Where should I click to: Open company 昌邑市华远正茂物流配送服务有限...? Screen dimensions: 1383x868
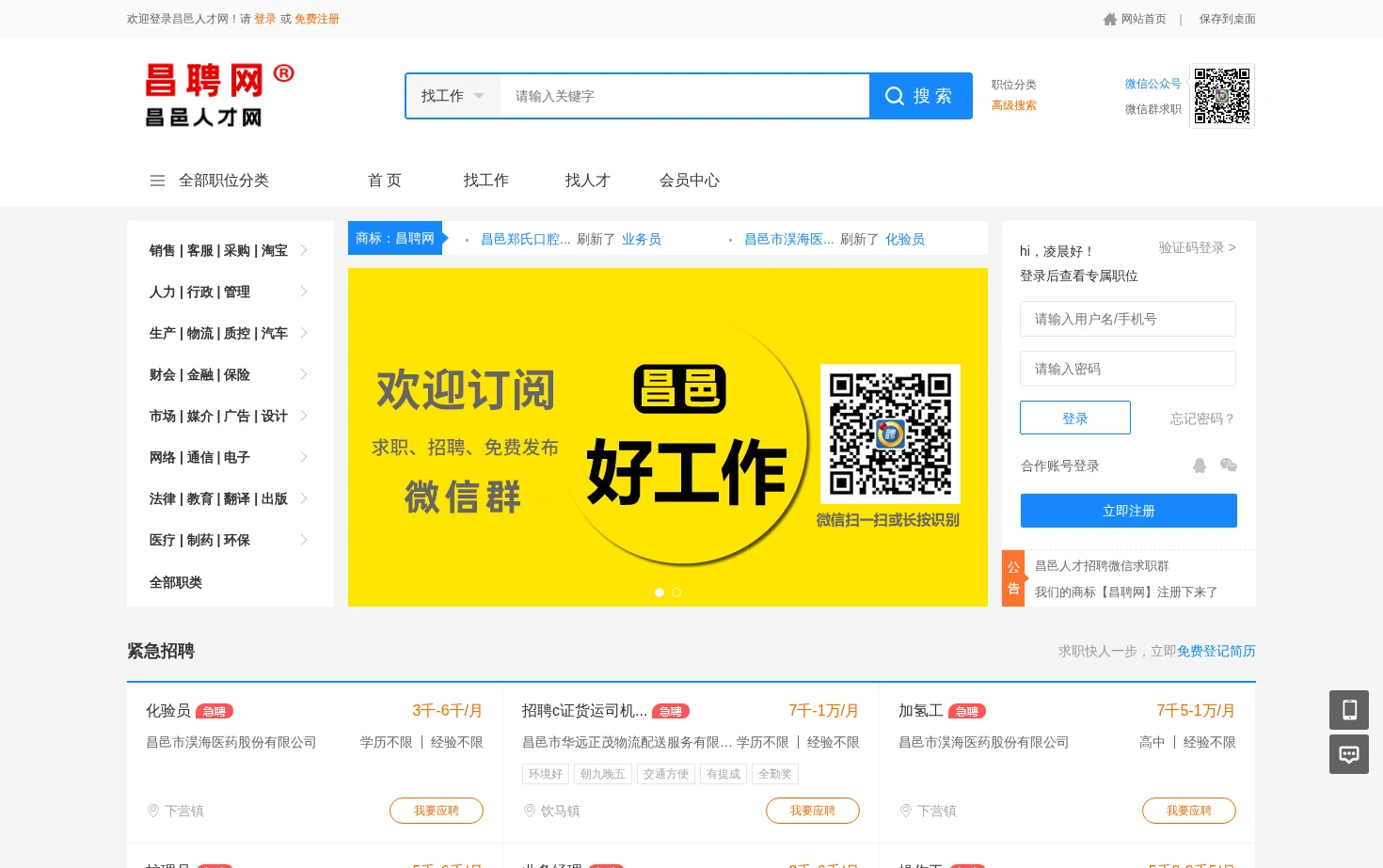628,742
